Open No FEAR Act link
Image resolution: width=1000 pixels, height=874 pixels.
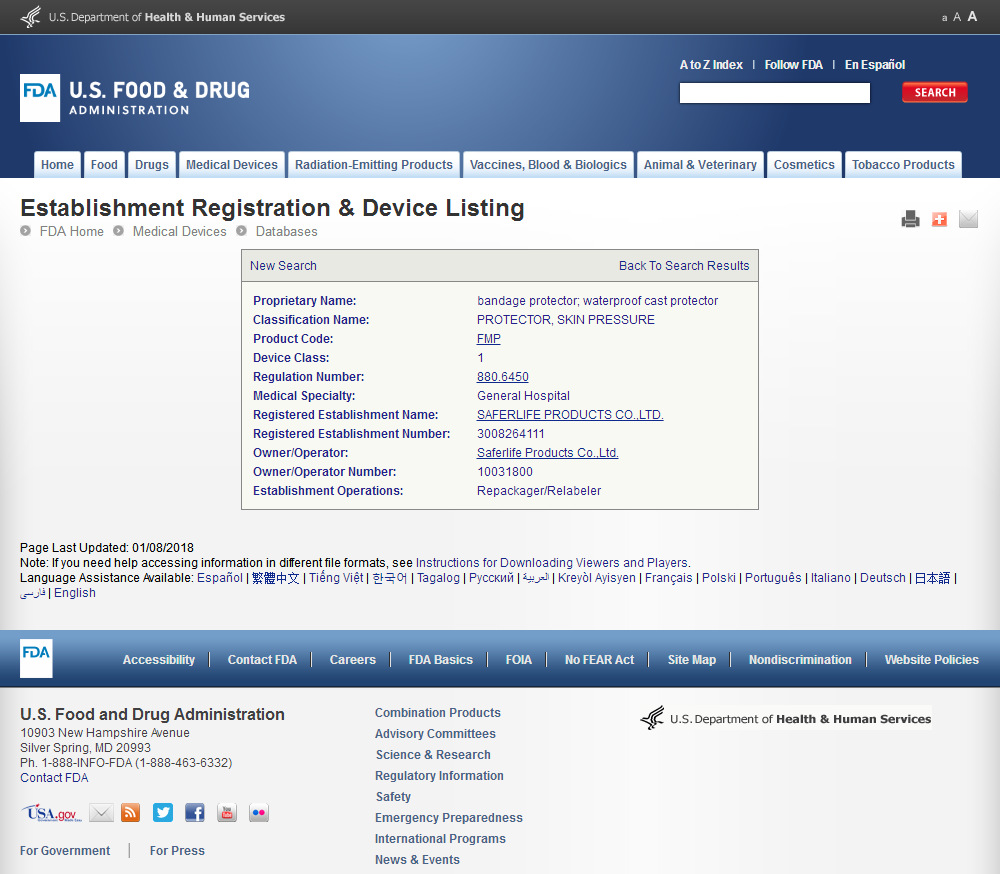click(599, 660)
